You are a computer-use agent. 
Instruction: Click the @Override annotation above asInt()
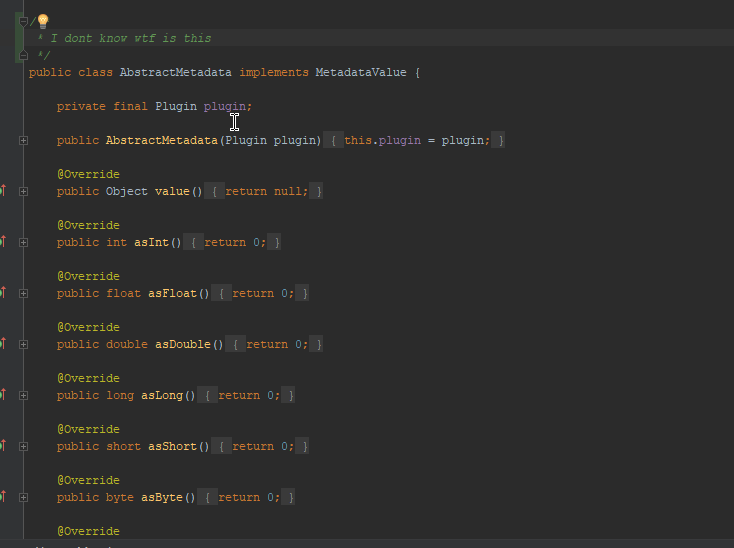tap(88, 226)
